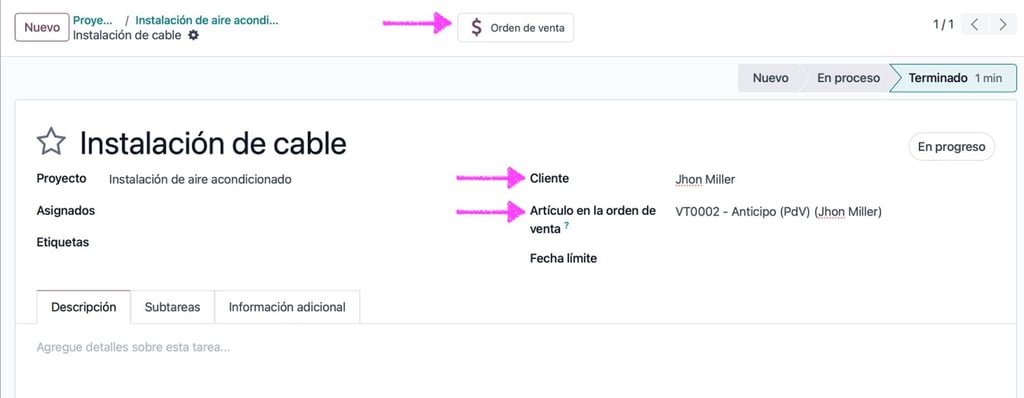Edit the Instalación de cable task title

click(x=214, y=143)
